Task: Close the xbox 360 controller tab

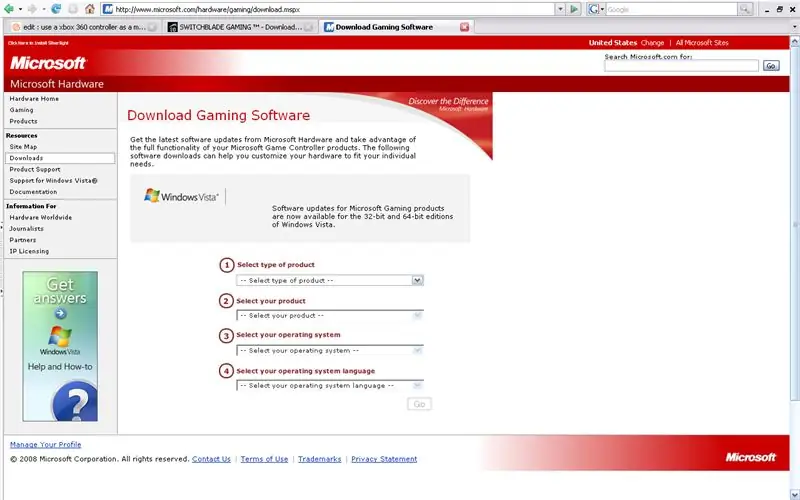Action: click(152, 27)
